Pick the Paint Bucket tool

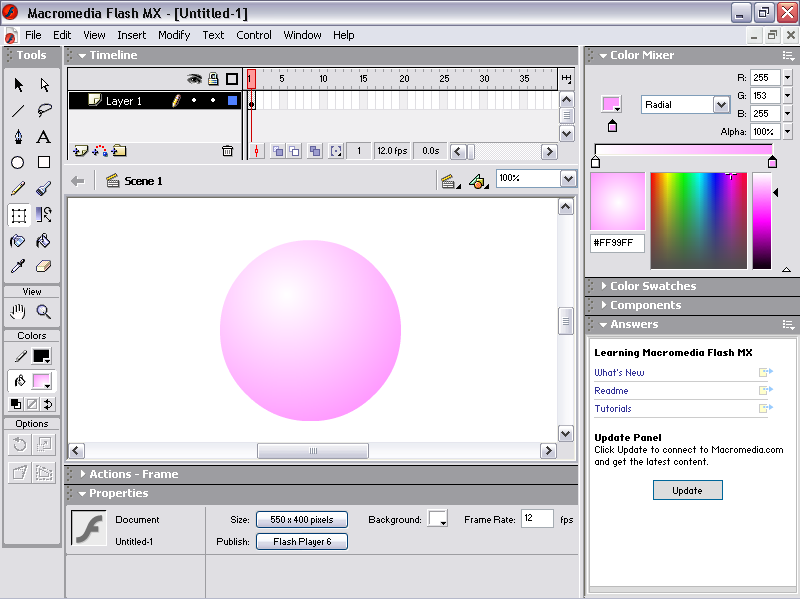click(44, 241)
